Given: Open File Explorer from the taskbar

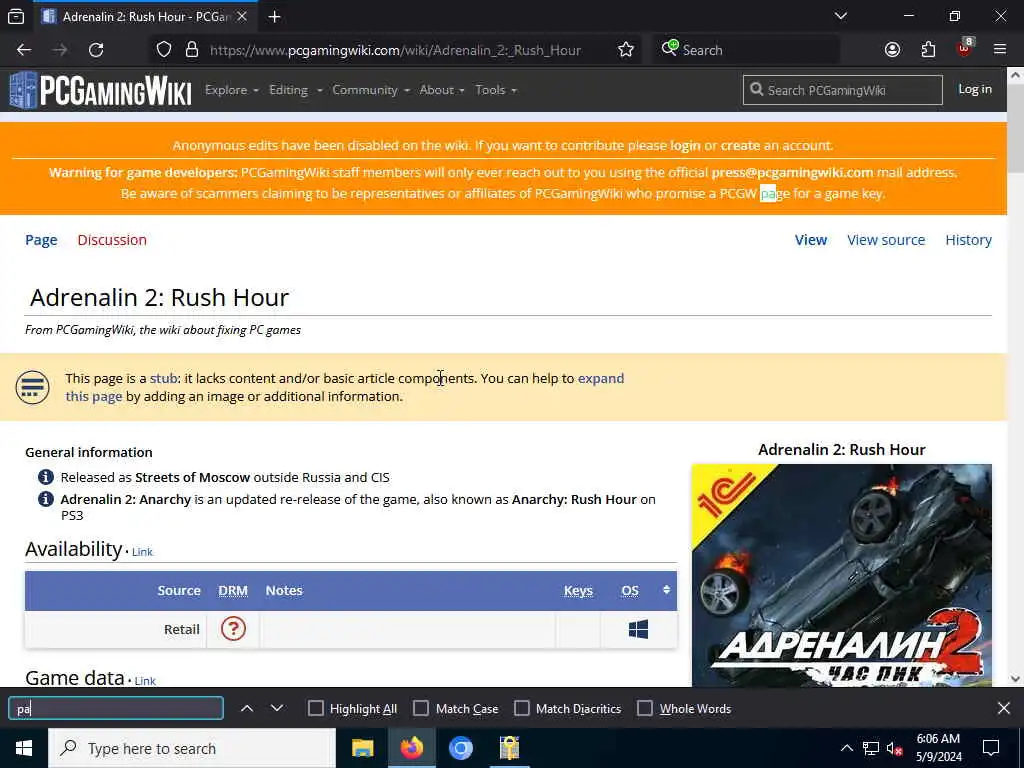Looking at the screenshot, I should pos(362,748).
